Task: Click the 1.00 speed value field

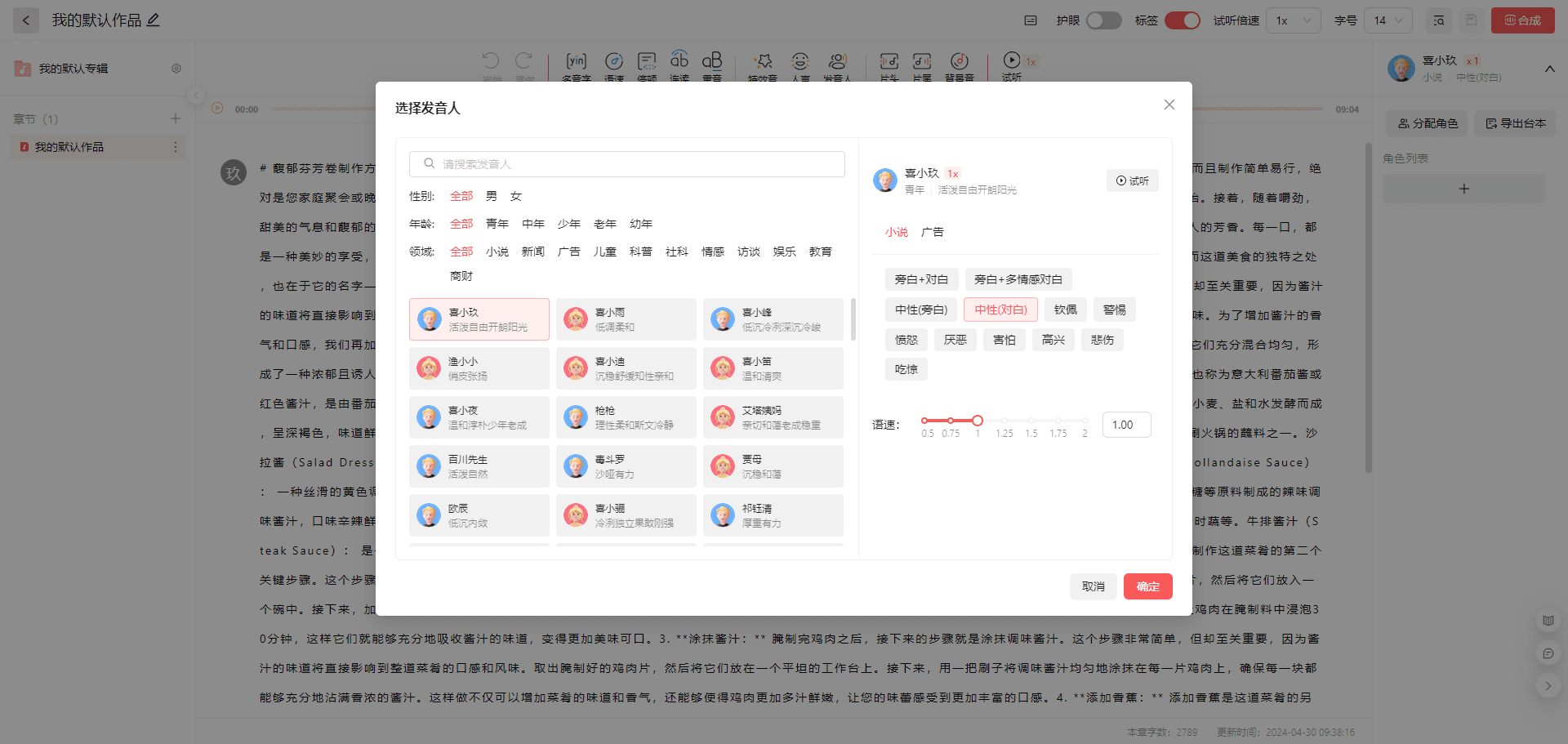Action: 1127,425
